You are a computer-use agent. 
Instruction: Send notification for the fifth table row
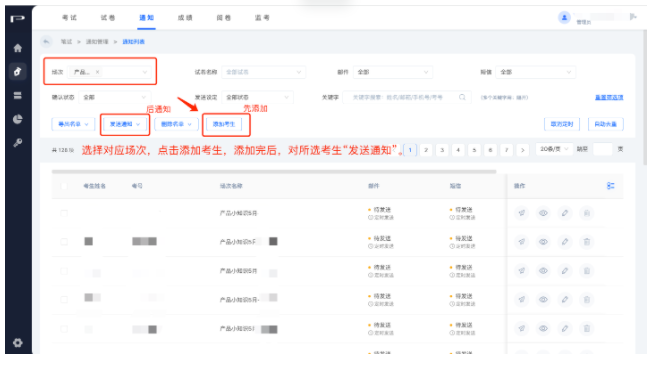pos(521,329)
